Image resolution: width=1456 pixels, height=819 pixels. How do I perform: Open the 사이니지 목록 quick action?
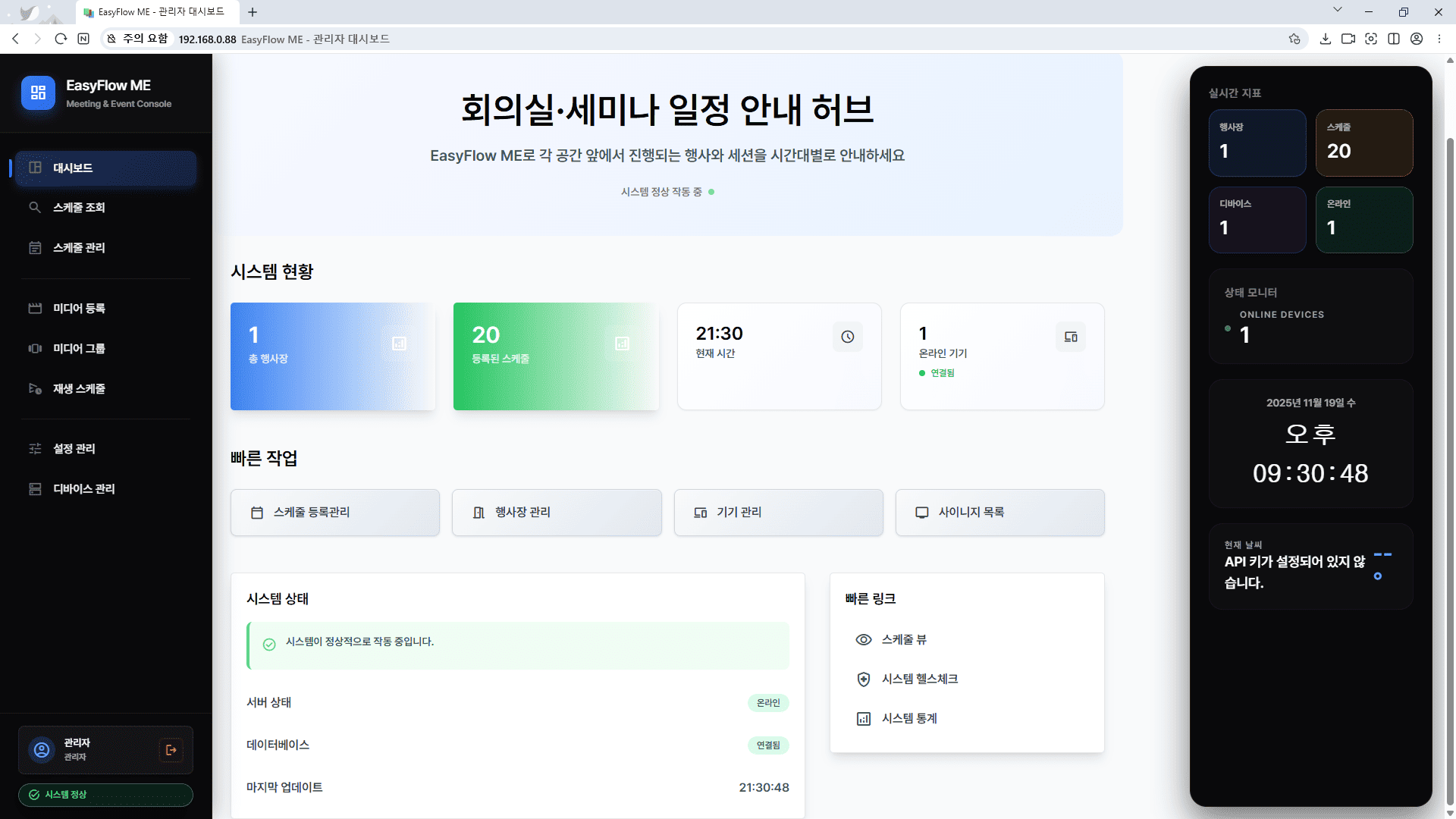click(x=999, y=512)
